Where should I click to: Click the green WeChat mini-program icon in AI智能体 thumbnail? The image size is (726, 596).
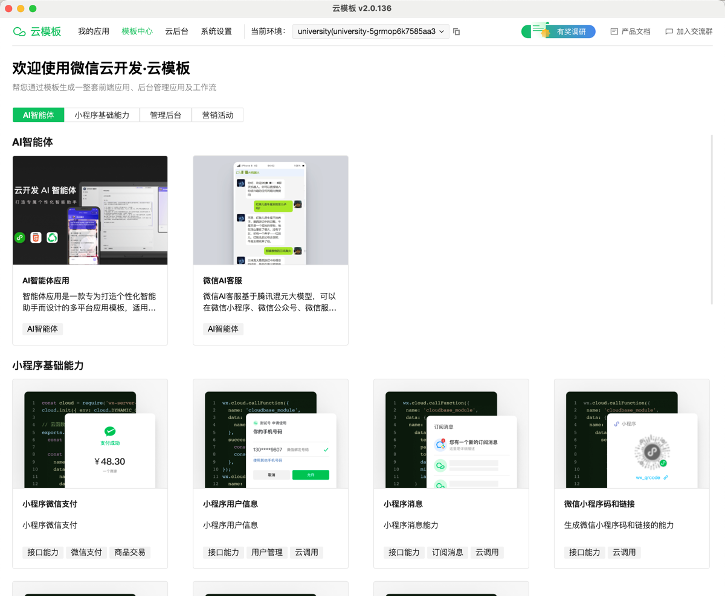point(19,238)
